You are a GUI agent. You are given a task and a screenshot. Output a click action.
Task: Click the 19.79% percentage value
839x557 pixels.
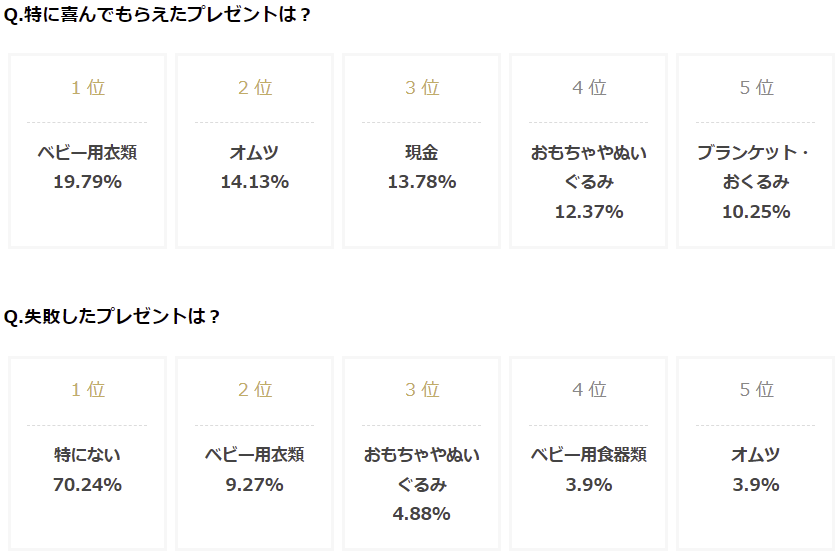coord(87,182)
